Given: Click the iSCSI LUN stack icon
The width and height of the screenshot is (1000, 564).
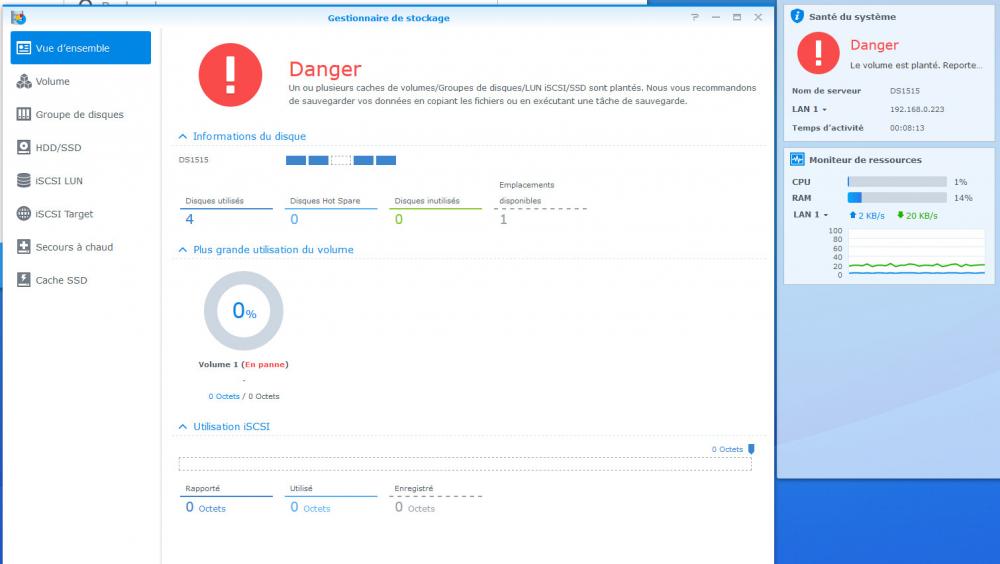Looking at the screenshot, I should click(24, 181).
